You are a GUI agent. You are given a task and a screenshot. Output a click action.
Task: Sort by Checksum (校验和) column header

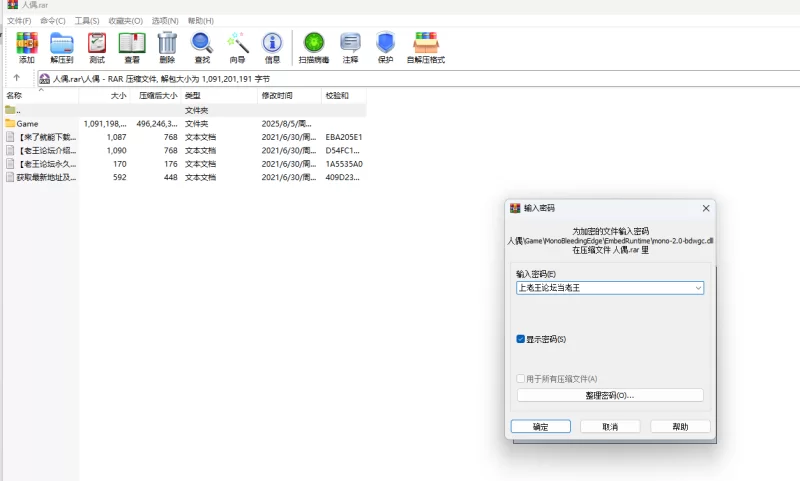344,95
